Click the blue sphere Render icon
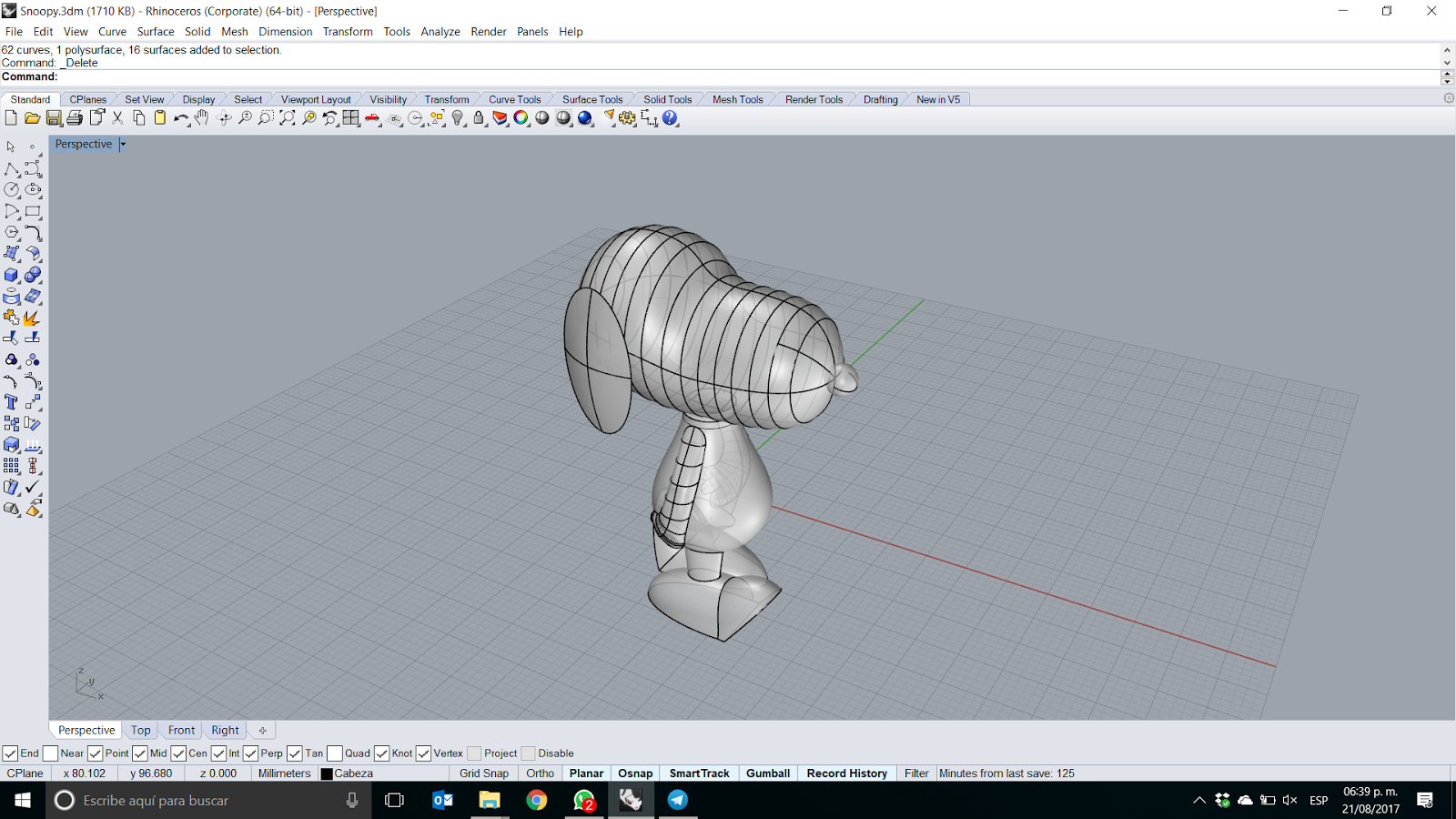The width and height of the screenshot is (1456, 819). [x=585, y=118]
